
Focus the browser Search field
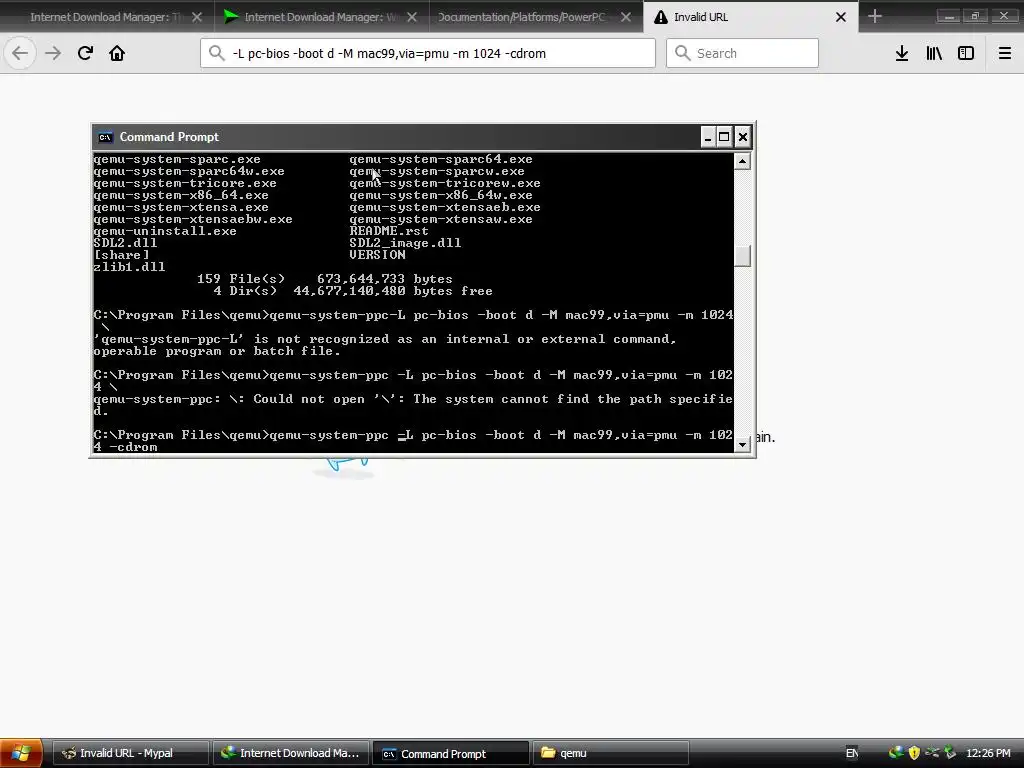click(743, 53)
